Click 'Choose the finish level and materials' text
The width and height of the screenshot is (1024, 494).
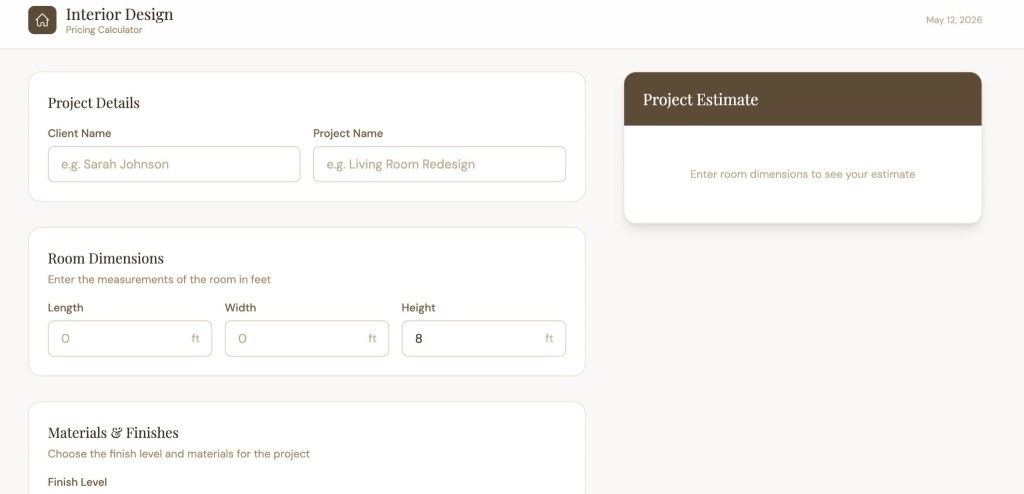pos(178,454)
